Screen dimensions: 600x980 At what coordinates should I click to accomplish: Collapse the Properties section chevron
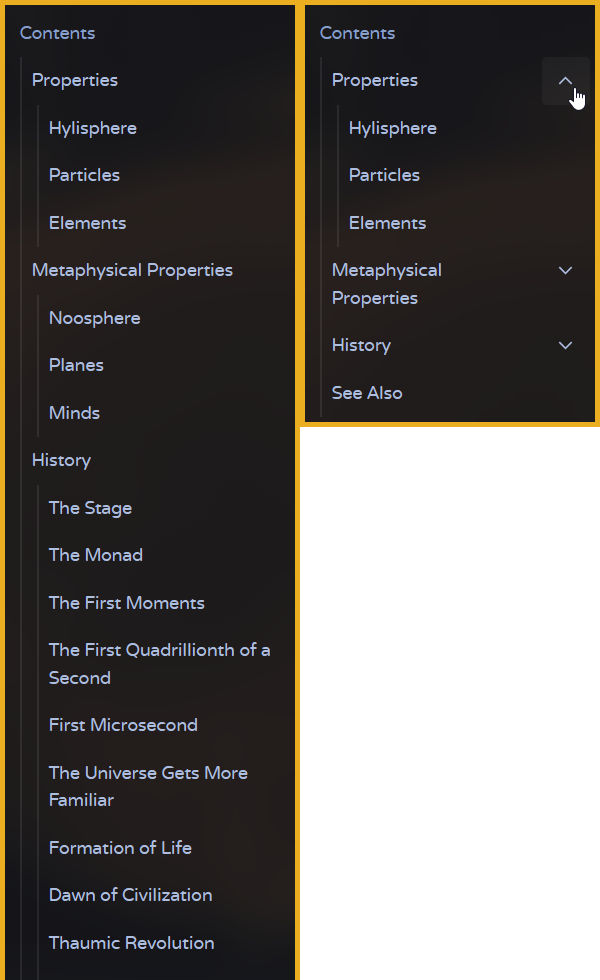coord(565,81)
